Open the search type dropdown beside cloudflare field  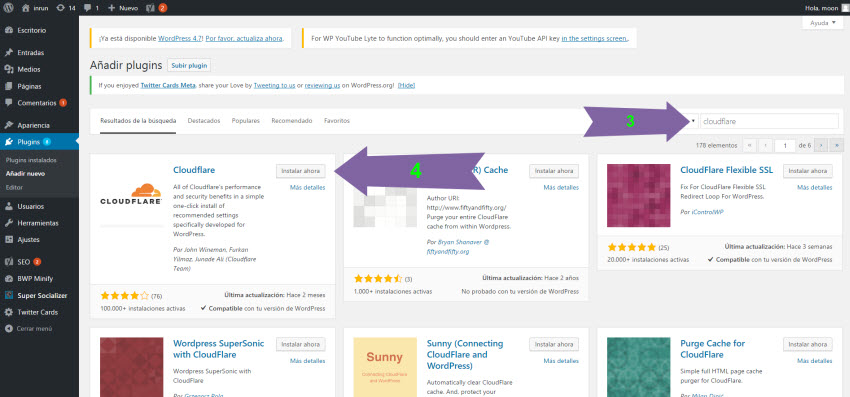693,121
